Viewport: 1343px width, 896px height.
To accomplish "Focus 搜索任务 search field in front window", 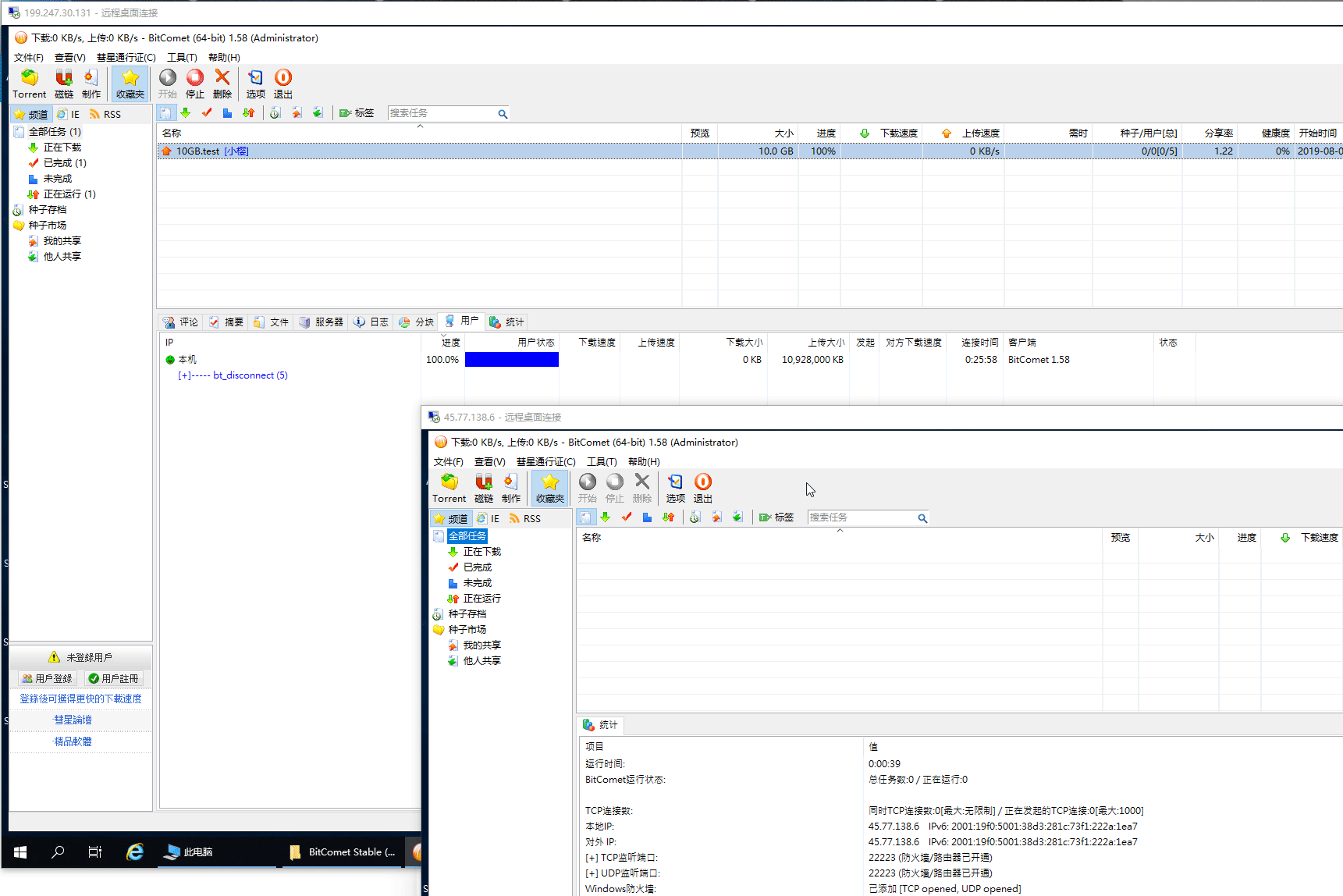I will [x=862, y=517].
